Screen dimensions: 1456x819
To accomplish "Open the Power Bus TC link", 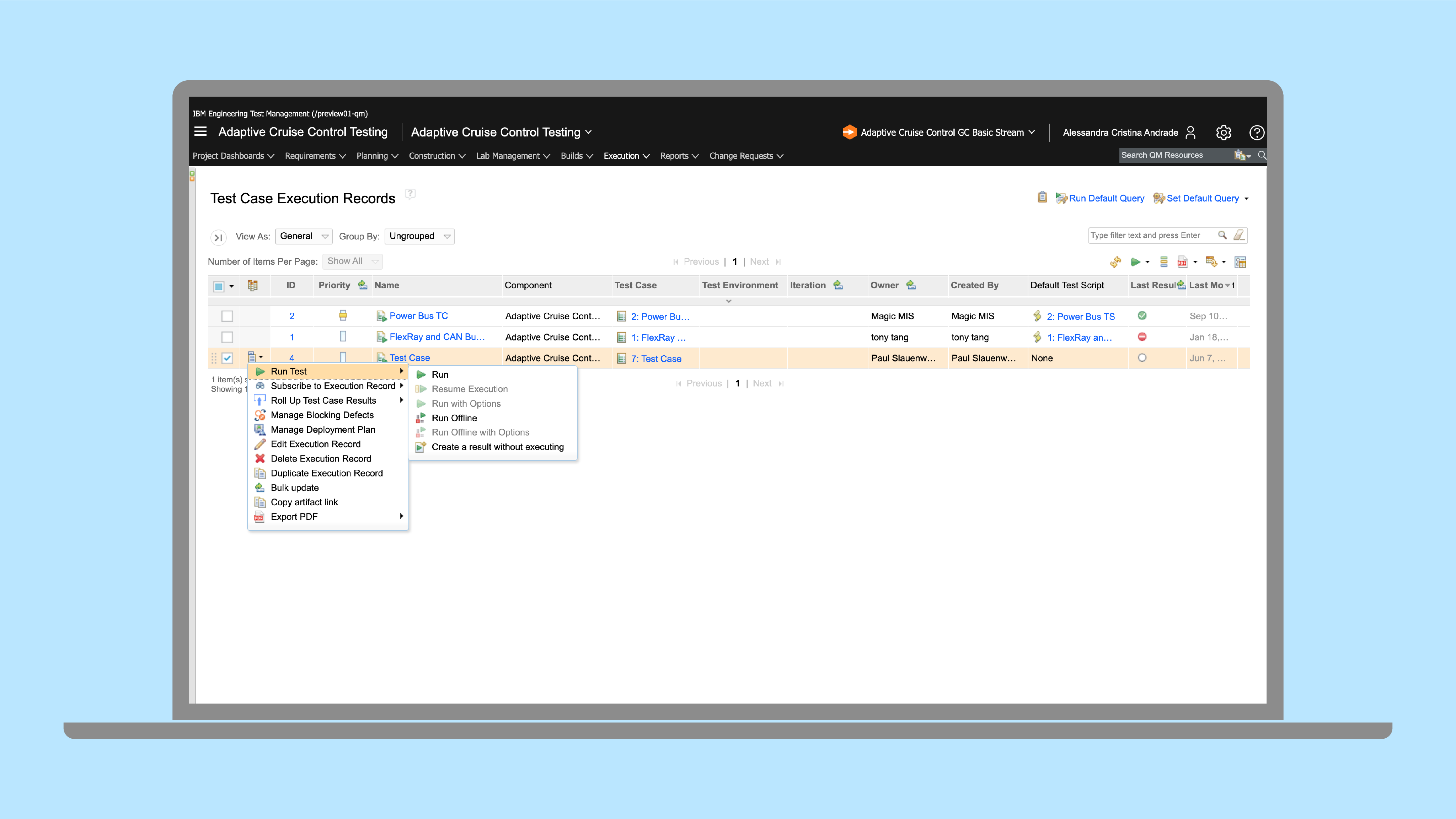I will tap(418, 316).
